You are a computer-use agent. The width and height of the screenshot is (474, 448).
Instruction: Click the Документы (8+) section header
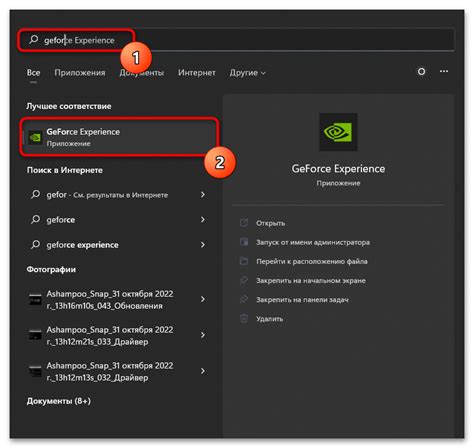[x=59, y=401]
